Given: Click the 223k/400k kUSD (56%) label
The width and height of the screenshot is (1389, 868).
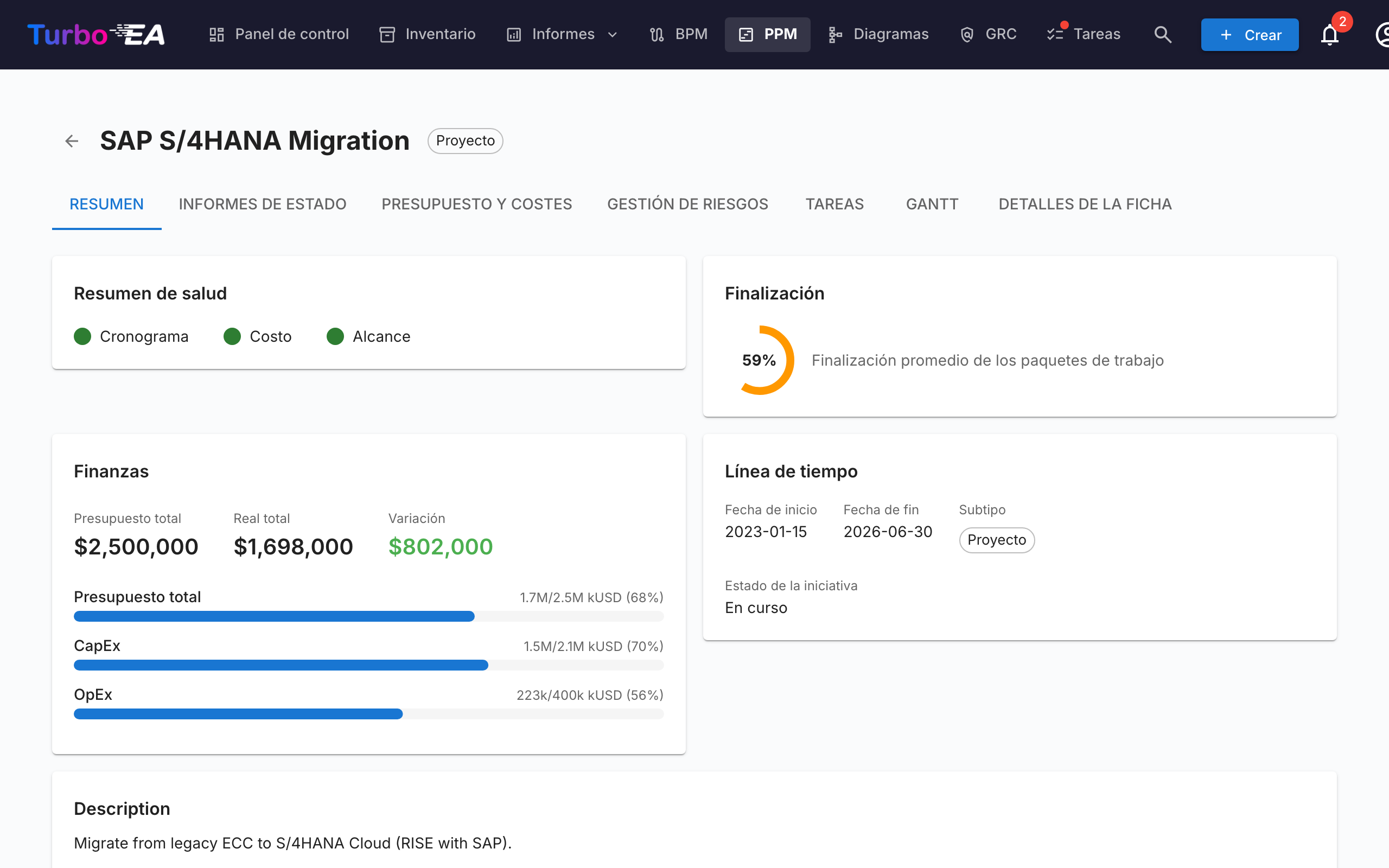Looking at the screenshot, I should click(x=590, y=695).
